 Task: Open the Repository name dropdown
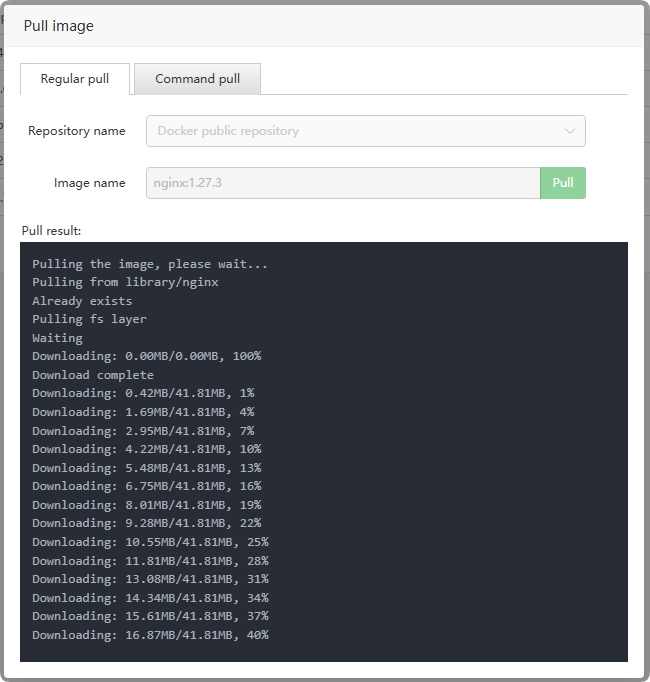coord(365,131)
